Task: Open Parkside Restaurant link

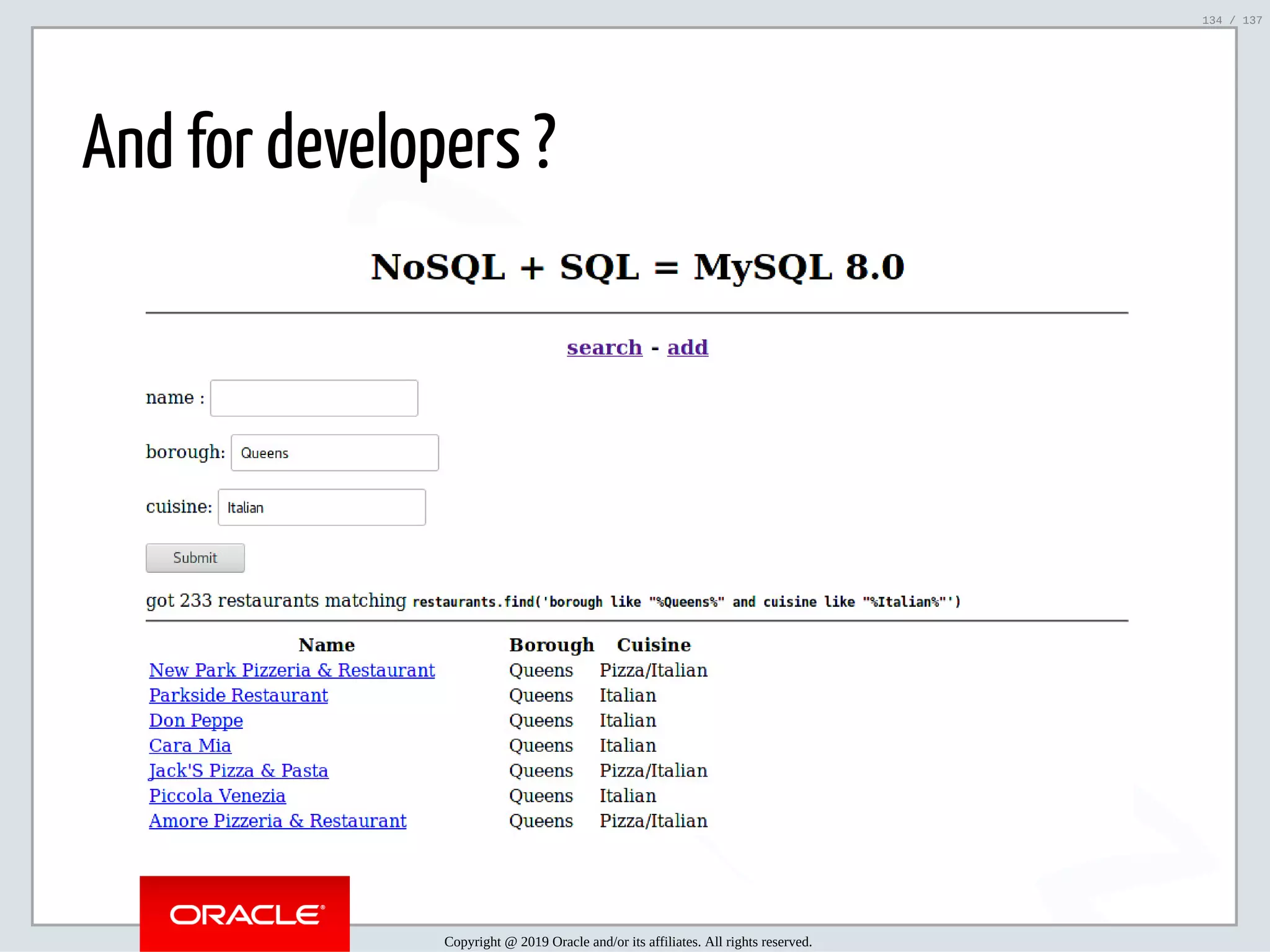Action: click(239, 695)
